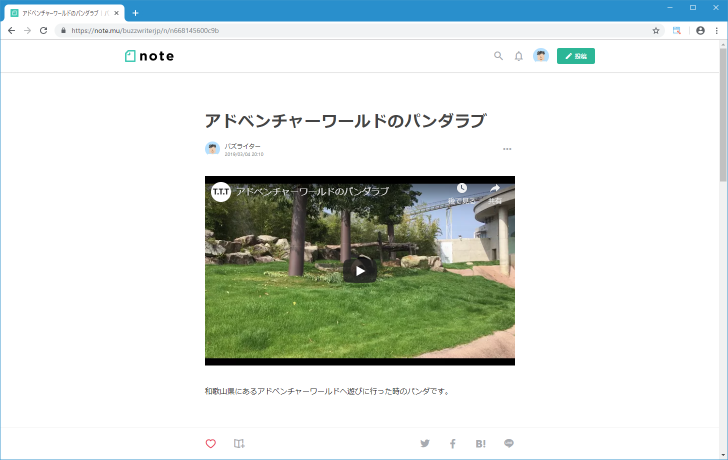The image size is (728, 460).
Task: Click the green 投稿 post button
Action: coord(576,56)
